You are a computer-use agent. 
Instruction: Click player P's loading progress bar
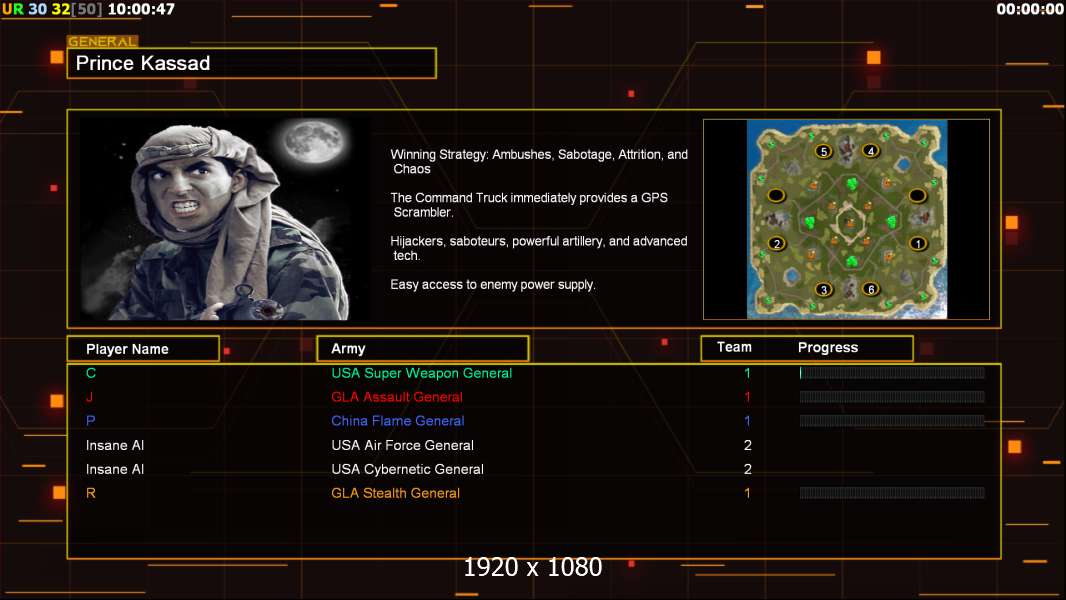(x=892, y=421)
